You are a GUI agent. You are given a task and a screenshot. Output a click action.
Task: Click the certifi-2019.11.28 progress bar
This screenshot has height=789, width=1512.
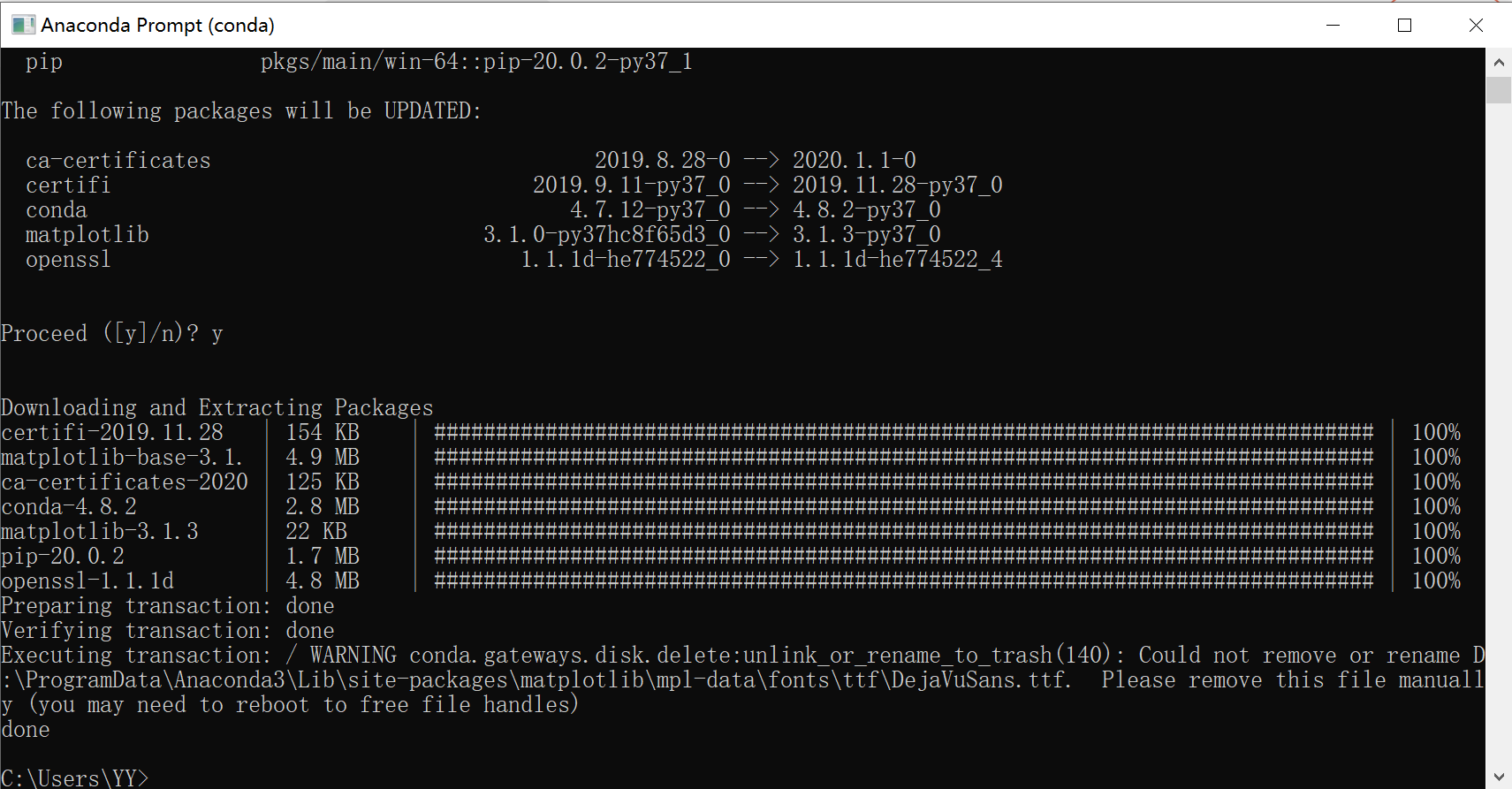903,432
